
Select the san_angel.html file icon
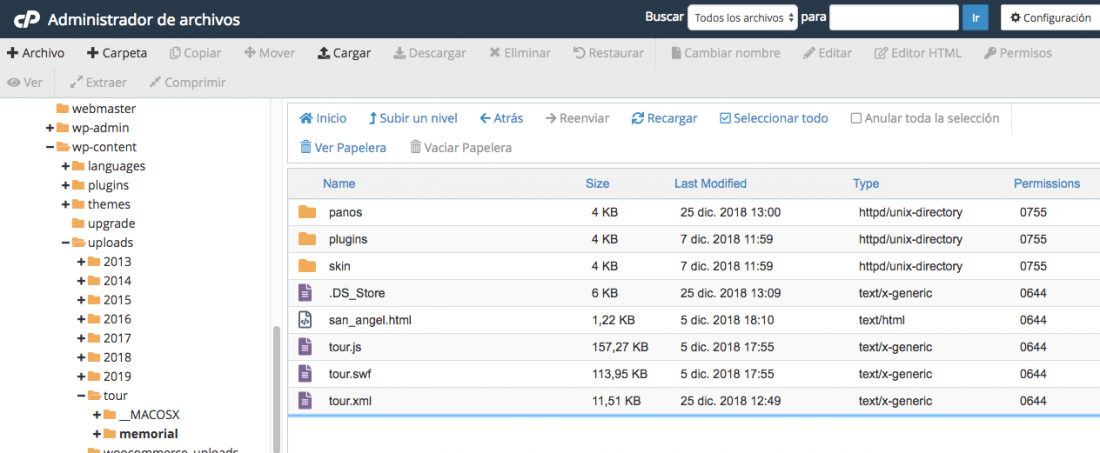pyautogui.click(x=304, y=320)
